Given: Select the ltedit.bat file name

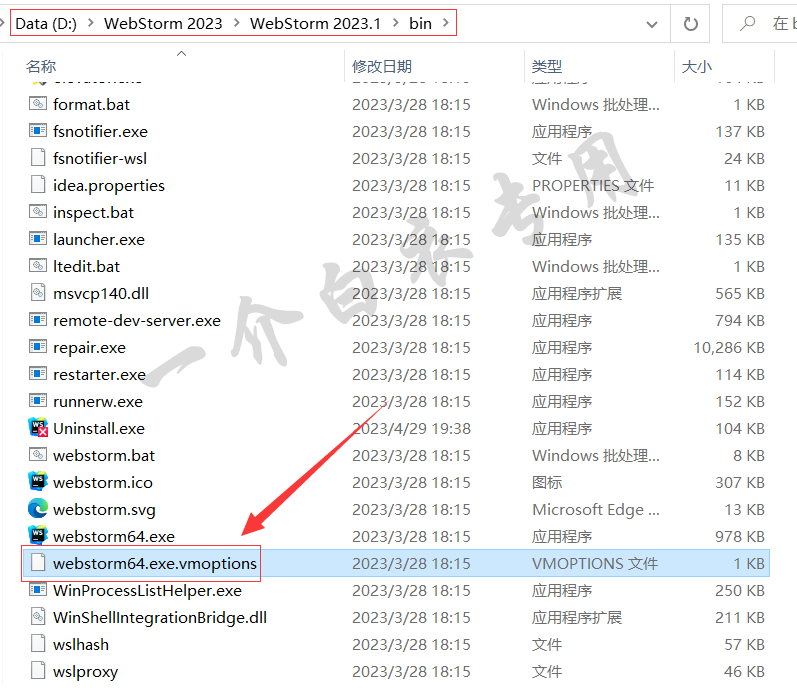Looking at the screenshot, I should (x=86, y=266).
